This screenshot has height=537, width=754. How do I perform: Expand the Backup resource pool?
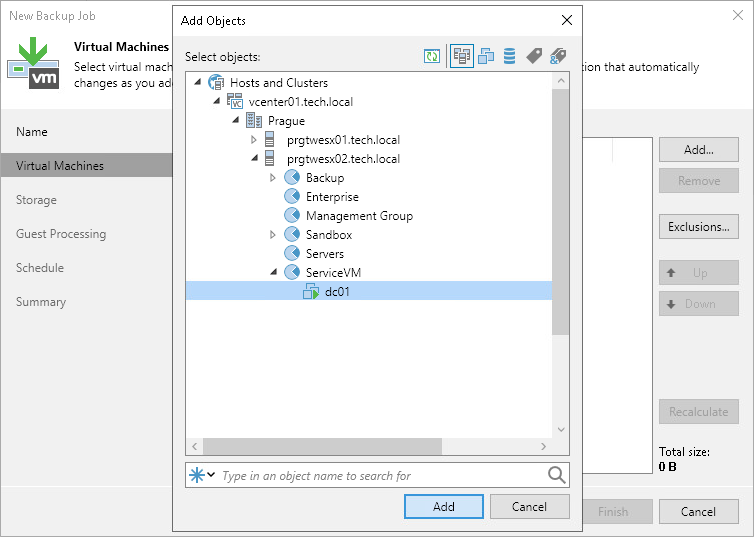pyautogui.click(x=273, y=177)
